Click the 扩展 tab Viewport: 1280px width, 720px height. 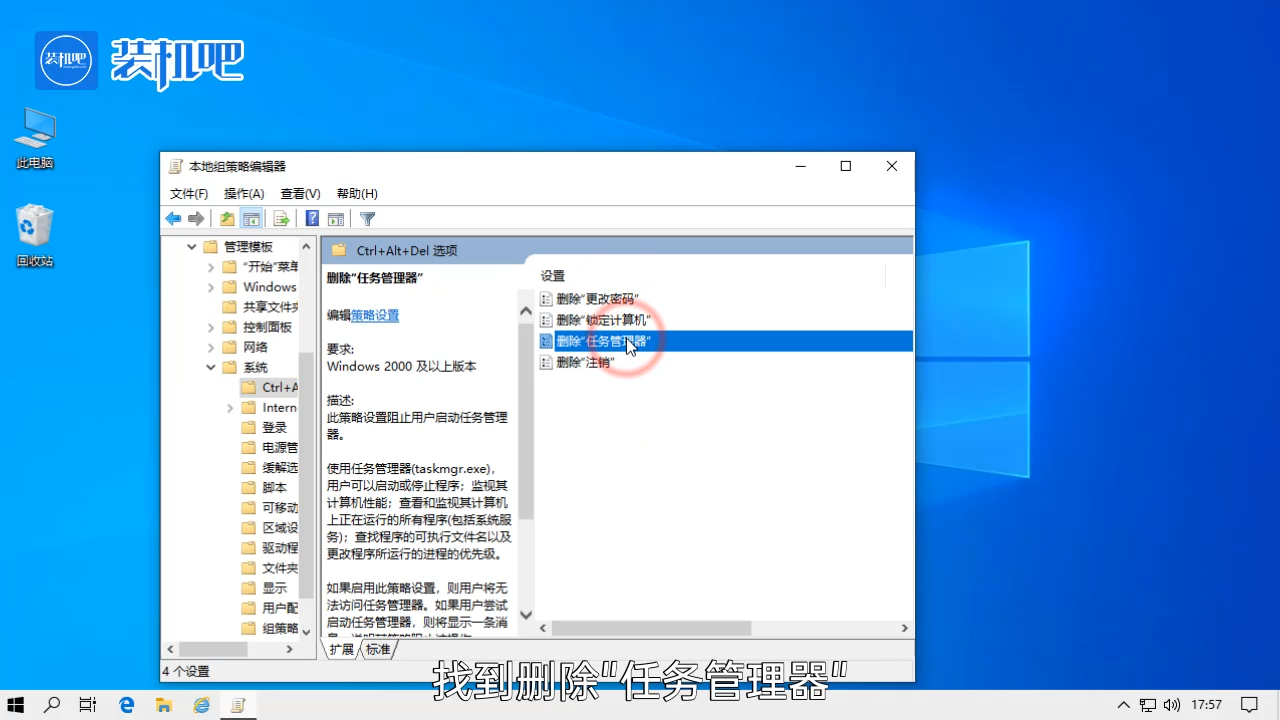point(342,649)
